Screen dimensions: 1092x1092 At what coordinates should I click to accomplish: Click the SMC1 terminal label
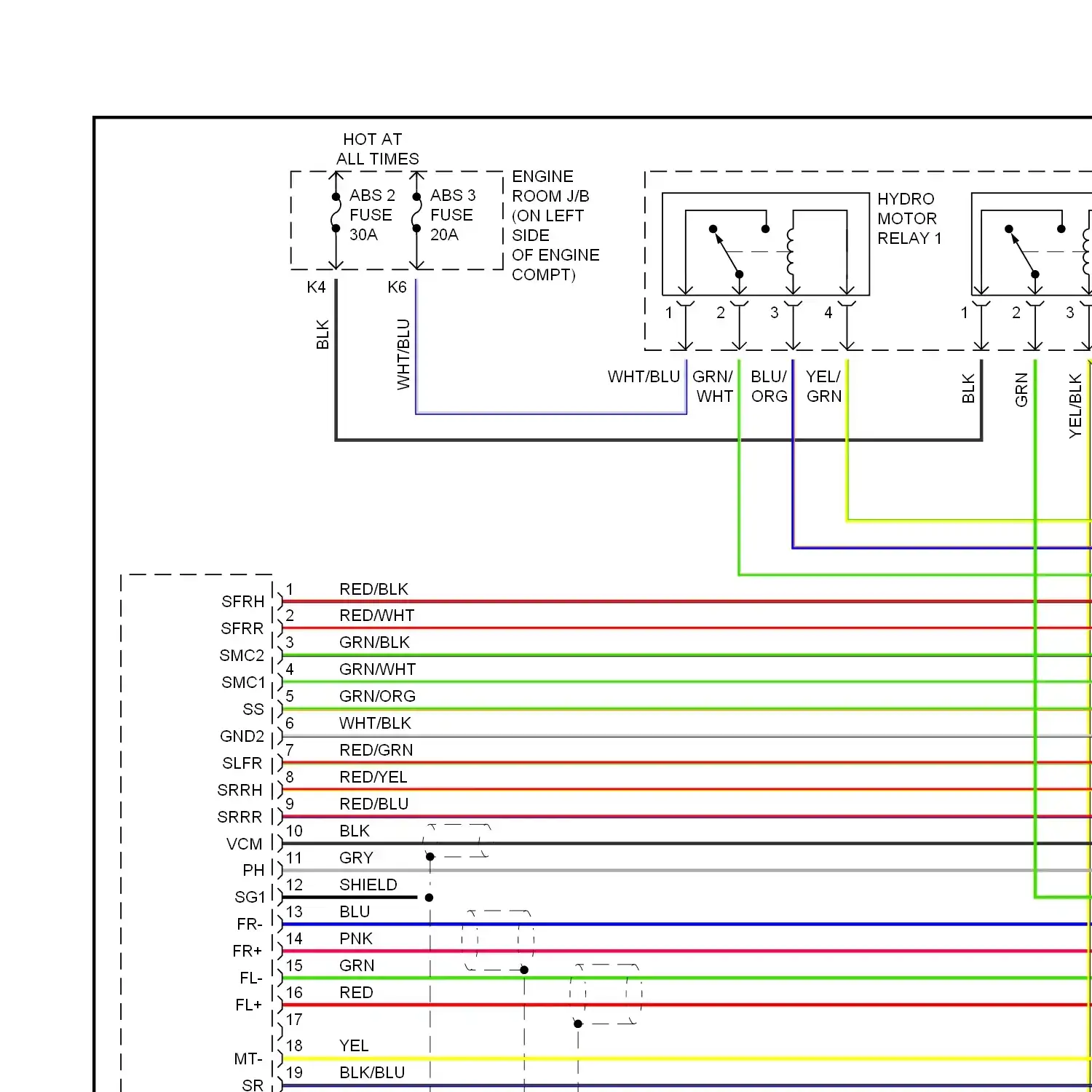tap(243, 682)
